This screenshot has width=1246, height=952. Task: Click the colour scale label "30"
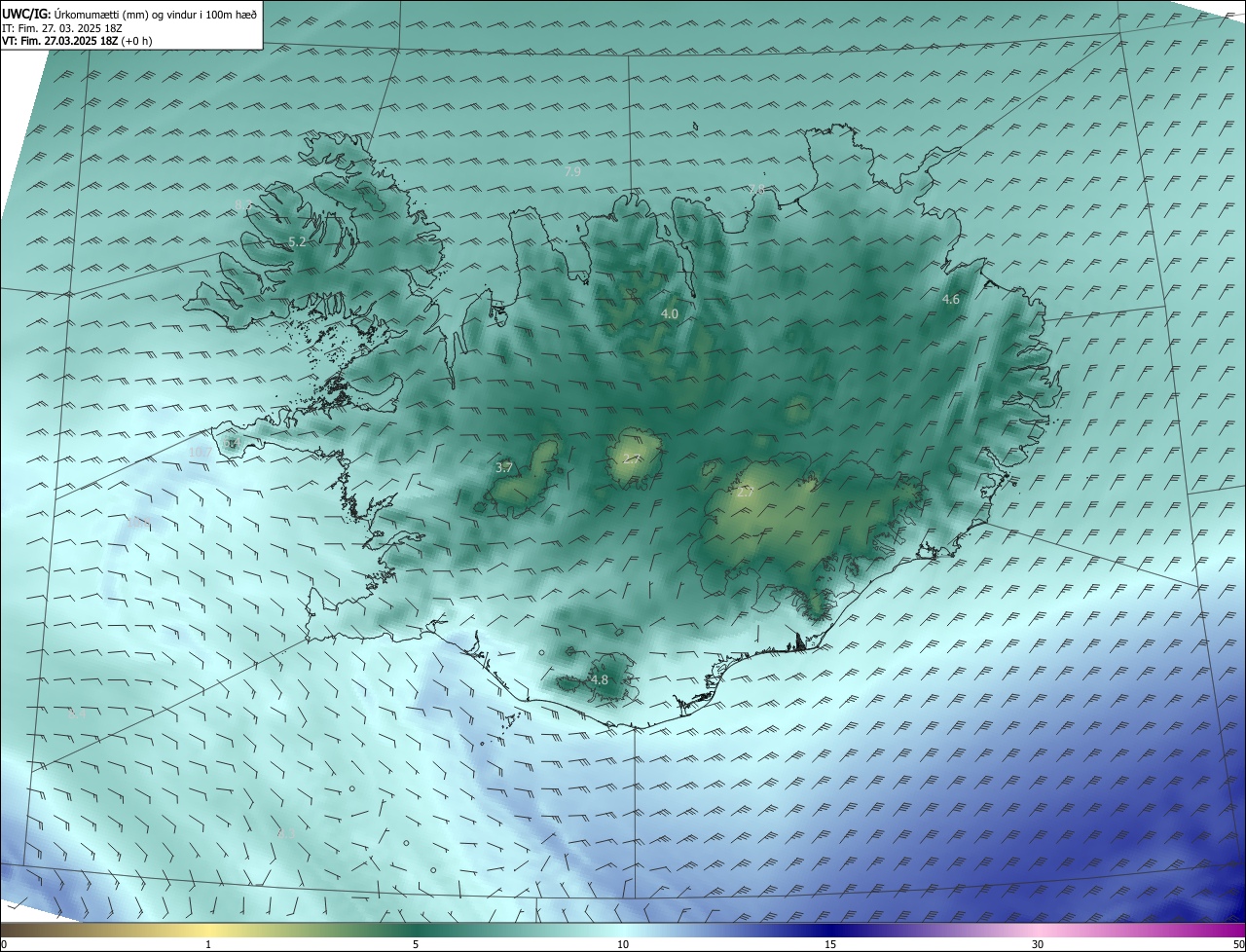click(1038, 944)
